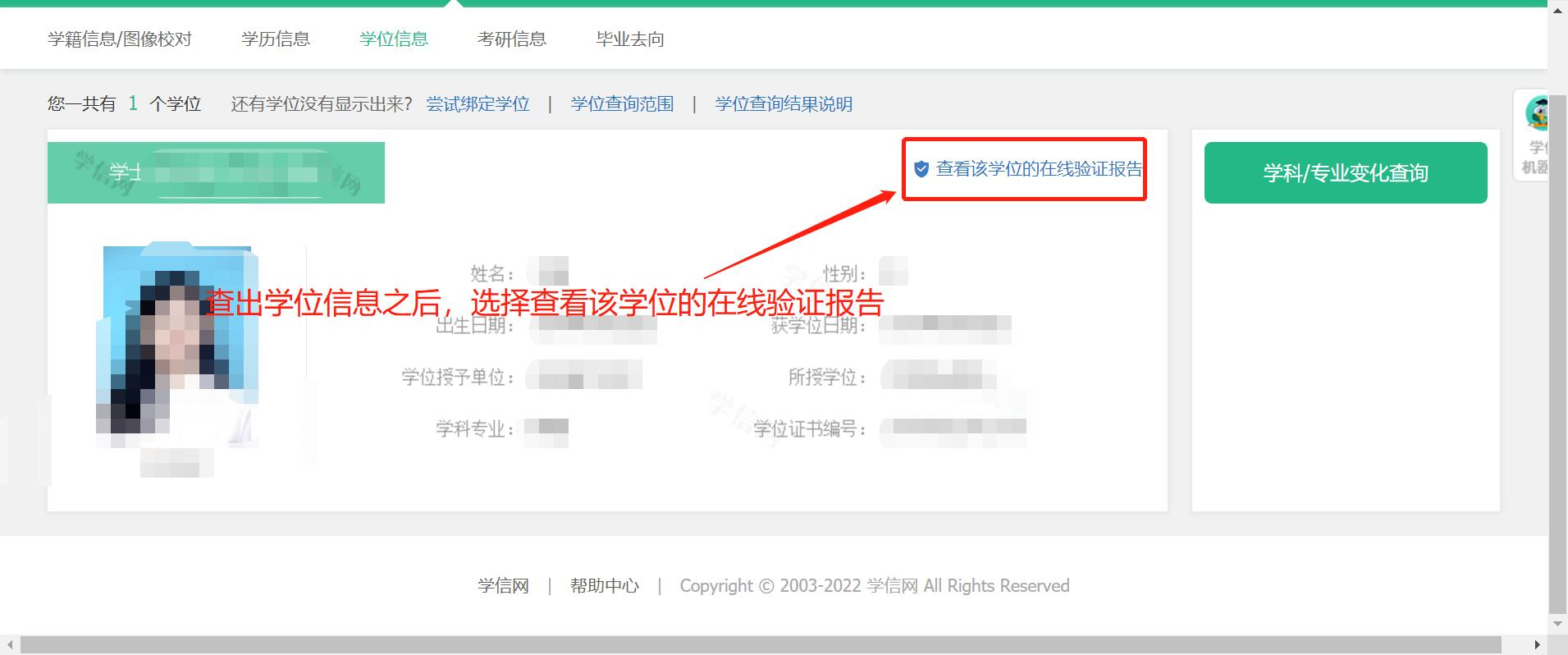This screenshot has width=1568, height=655.
Task: Open 学位查询范围 link
Action: 623,104
